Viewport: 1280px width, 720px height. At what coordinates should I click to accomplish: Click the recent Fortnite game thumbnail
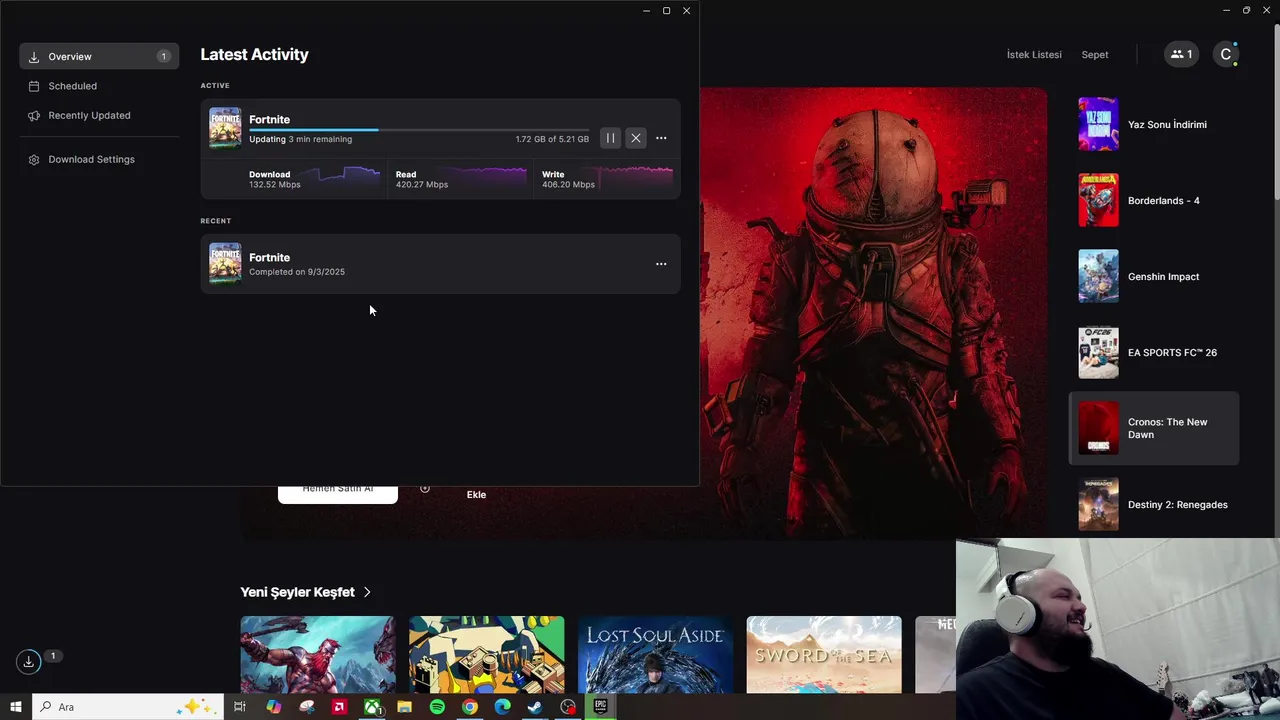[x=225, y=264]
